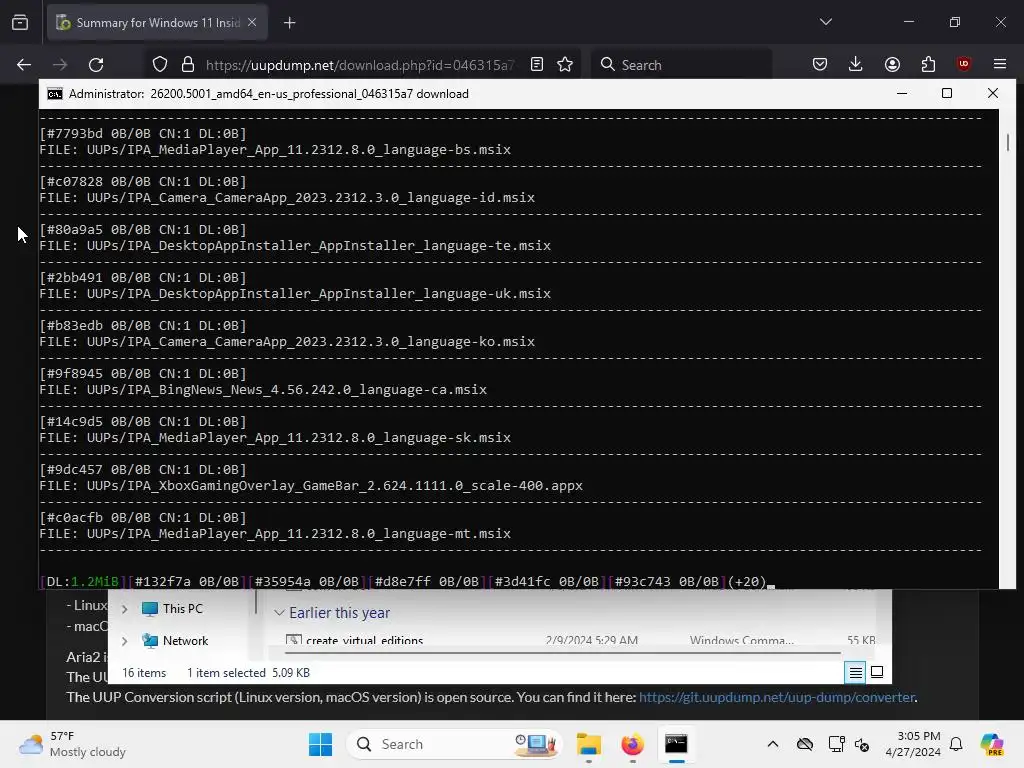Open Firefox extensions menu
The width and height of the screenshot is (1024, 768).
click(x=928, y=65)
